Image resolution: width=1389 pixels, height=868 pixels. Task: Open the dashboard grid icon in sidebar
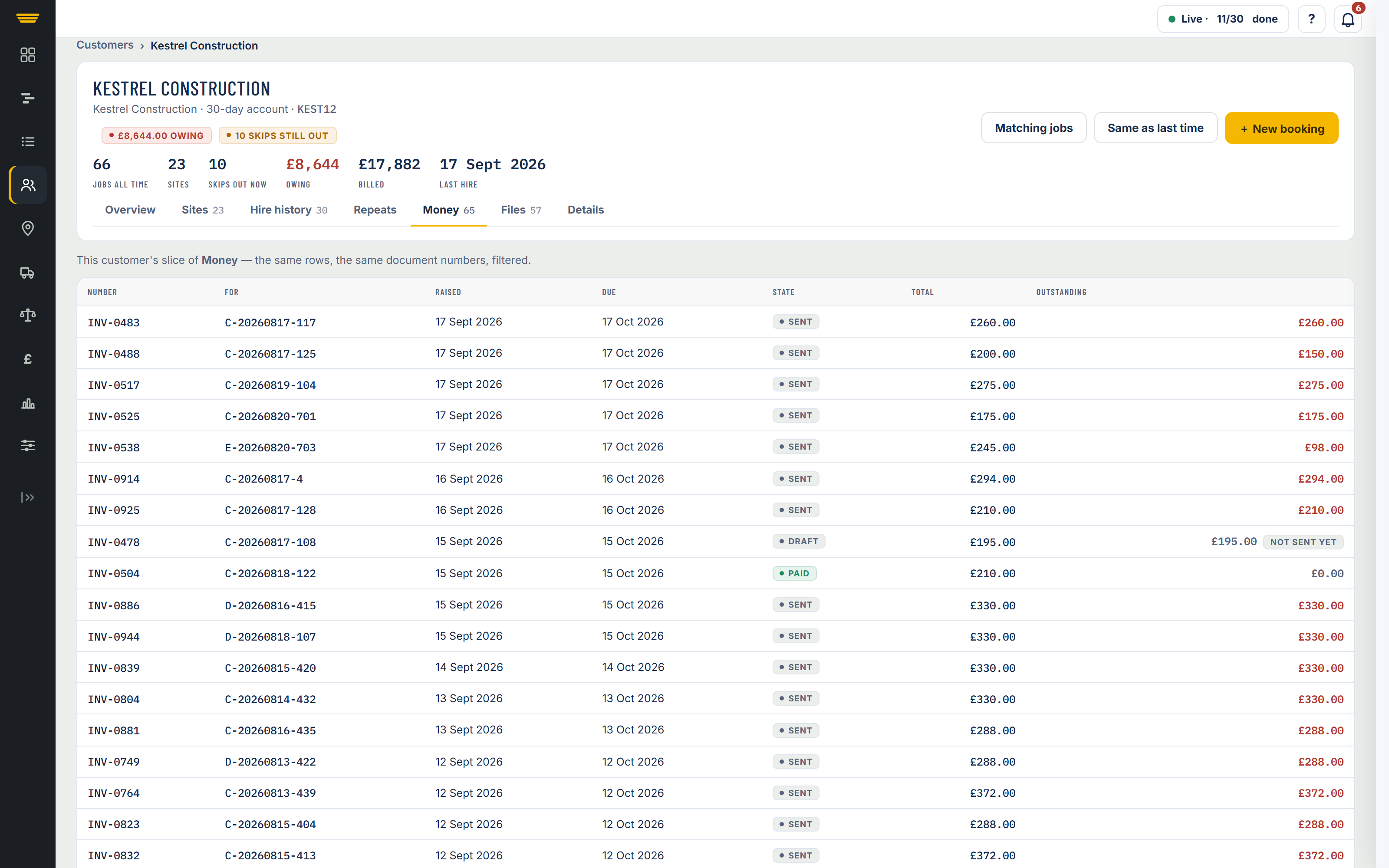pos(27,55)
